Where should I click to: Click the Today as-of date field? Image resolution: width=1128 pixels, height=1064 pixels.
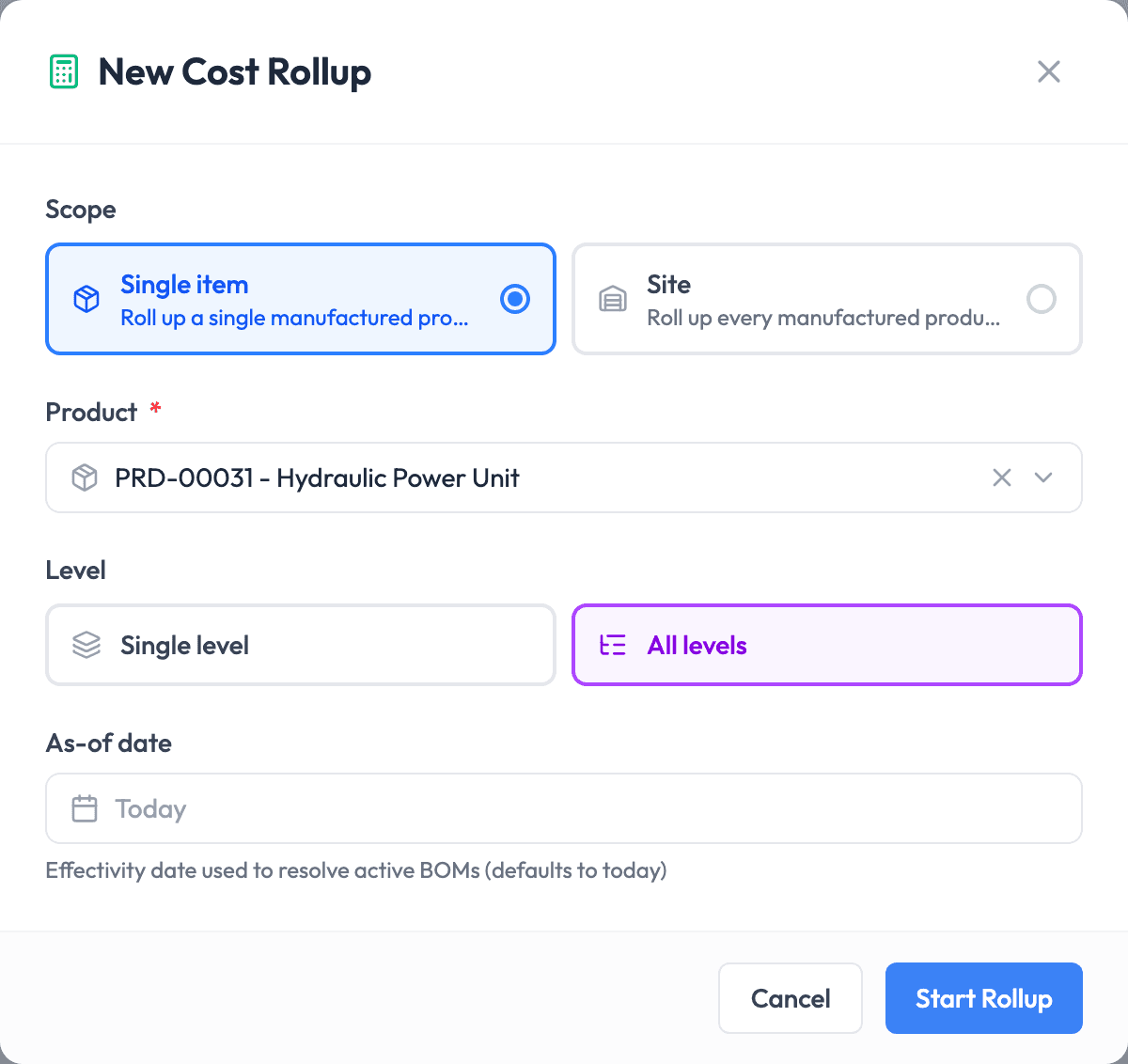tap(564, 808)
